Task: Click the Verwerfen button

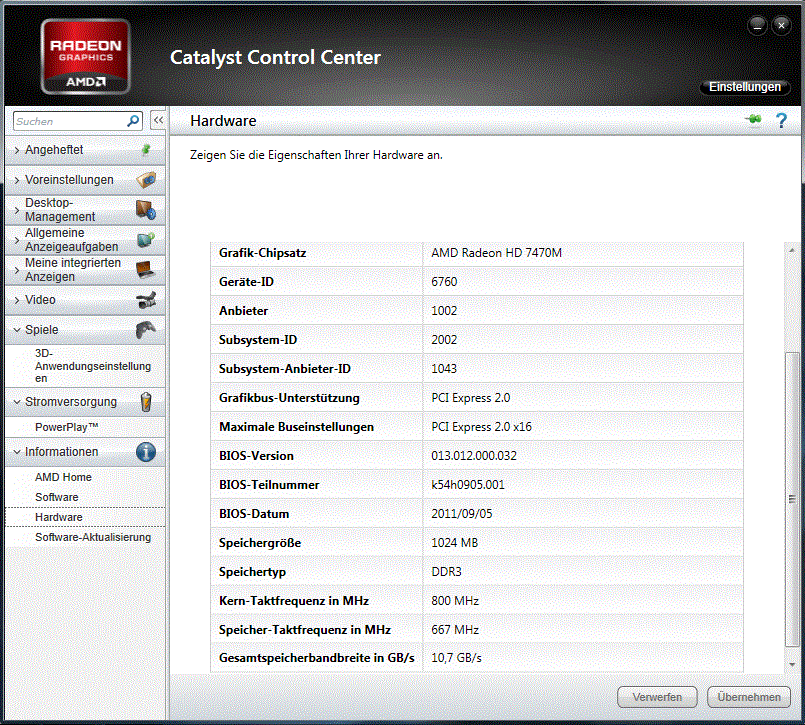Action: [x=657, y=697]
